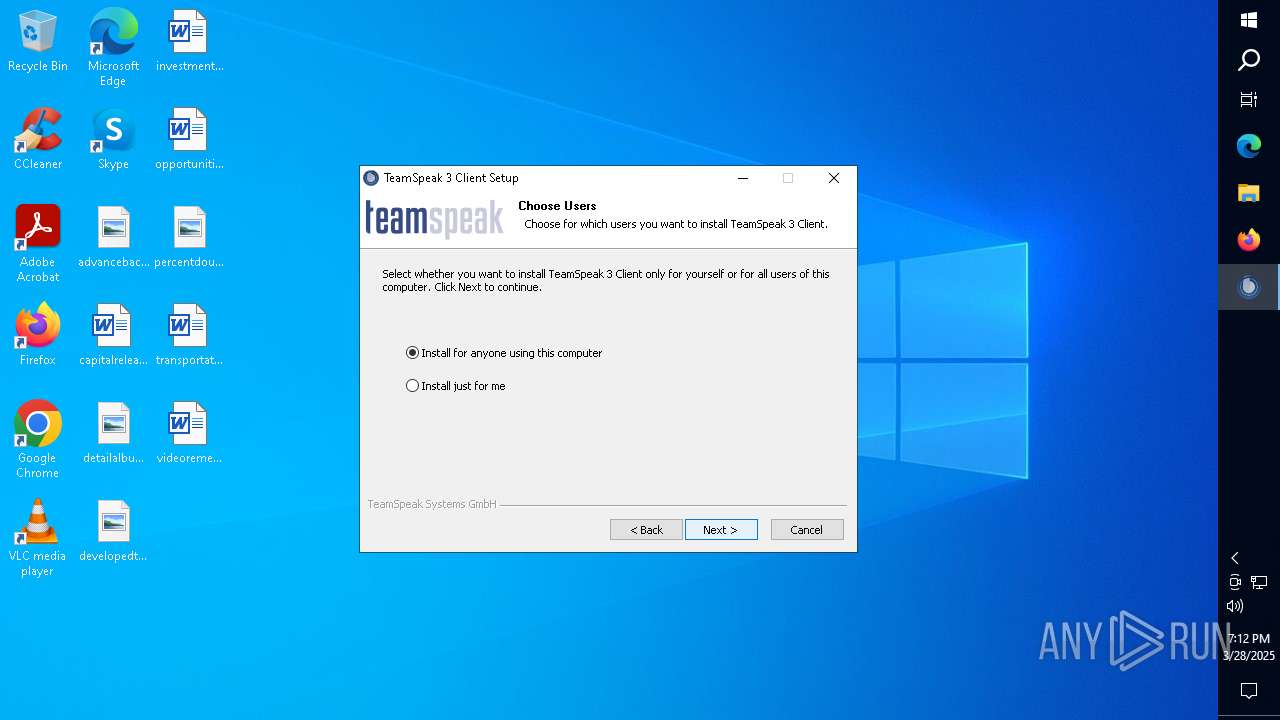The height and width of the screenshot is (720, 1280).
Task: Select Install just for me option
Action: click(x=456, y=386)
